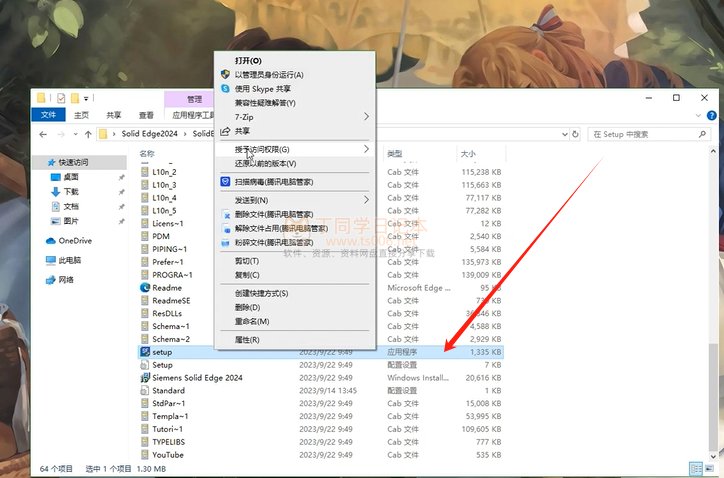Click the setup application file icon
The image size is (724, 478).
click(145, 352)
